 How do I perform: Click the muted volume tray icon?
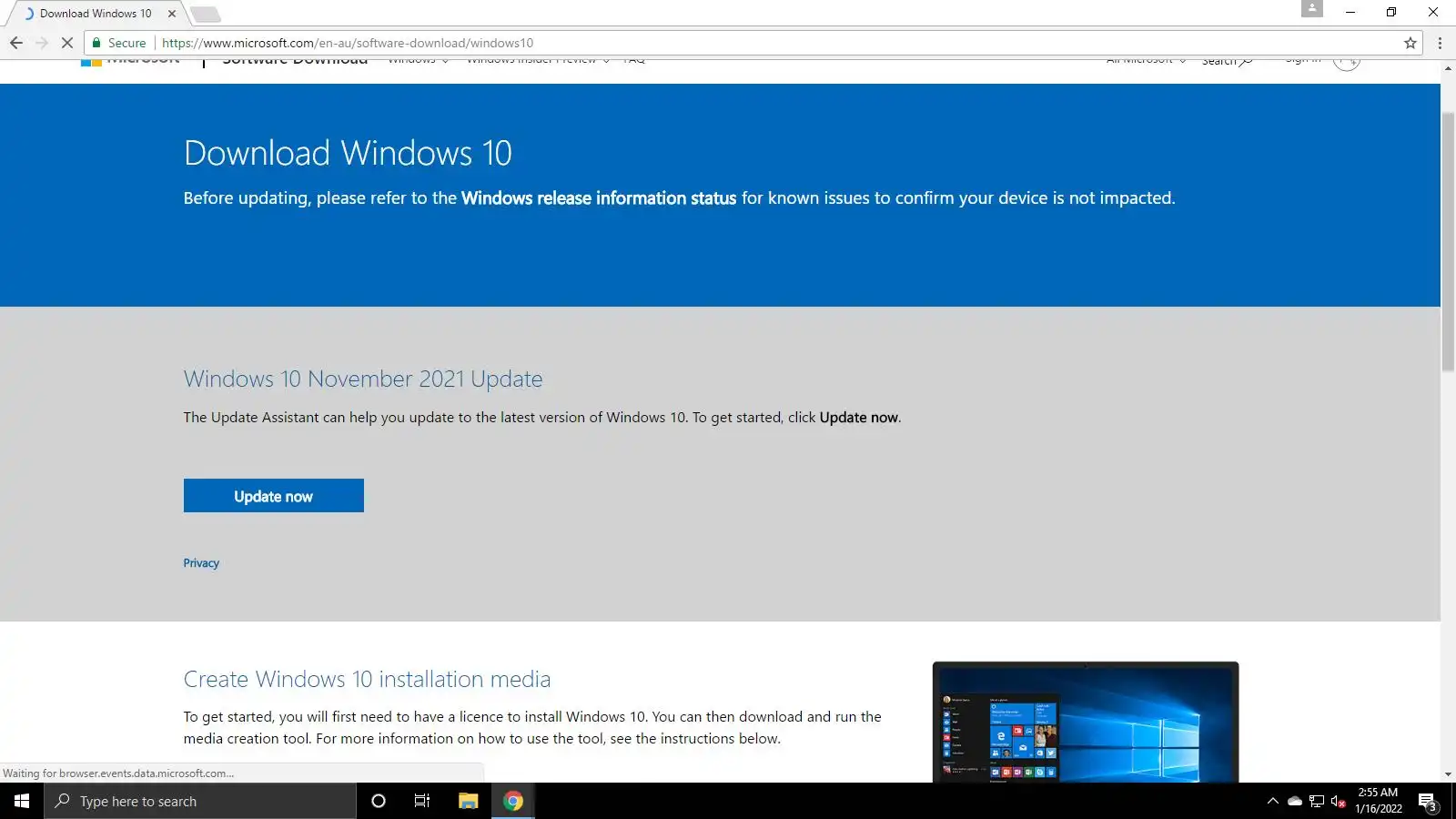[x=1339, y=801]
